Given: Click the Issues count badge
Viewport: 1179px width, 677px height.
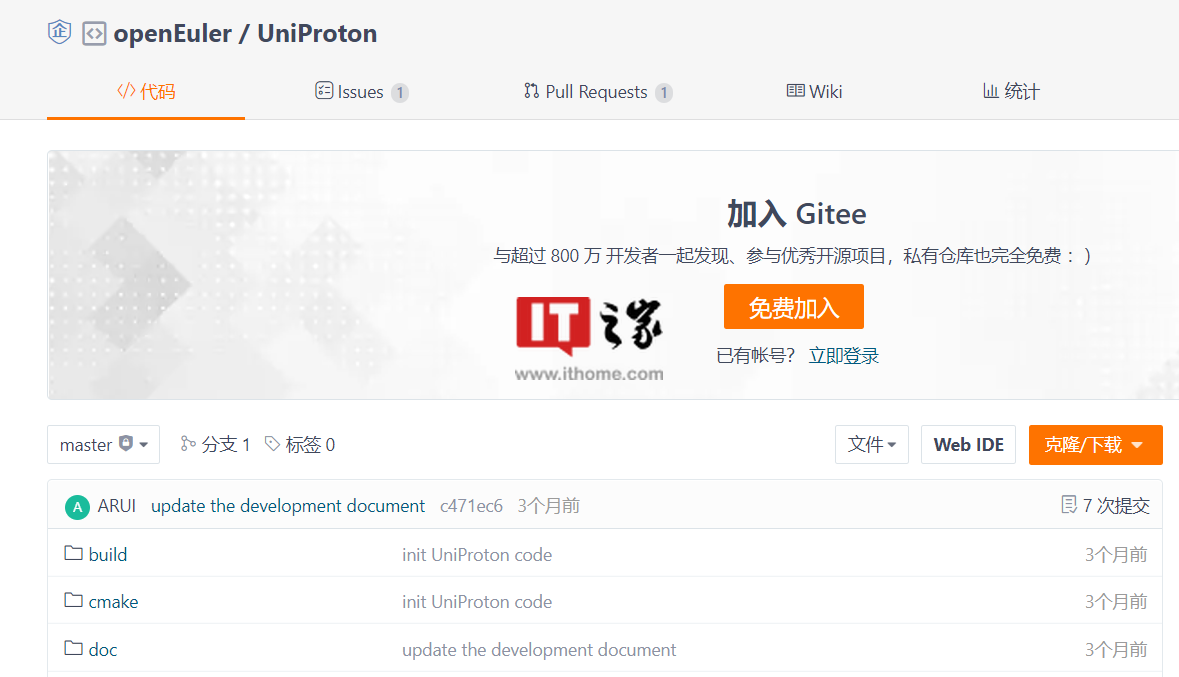Looking at the screenshot, I should tap(400, 93).
